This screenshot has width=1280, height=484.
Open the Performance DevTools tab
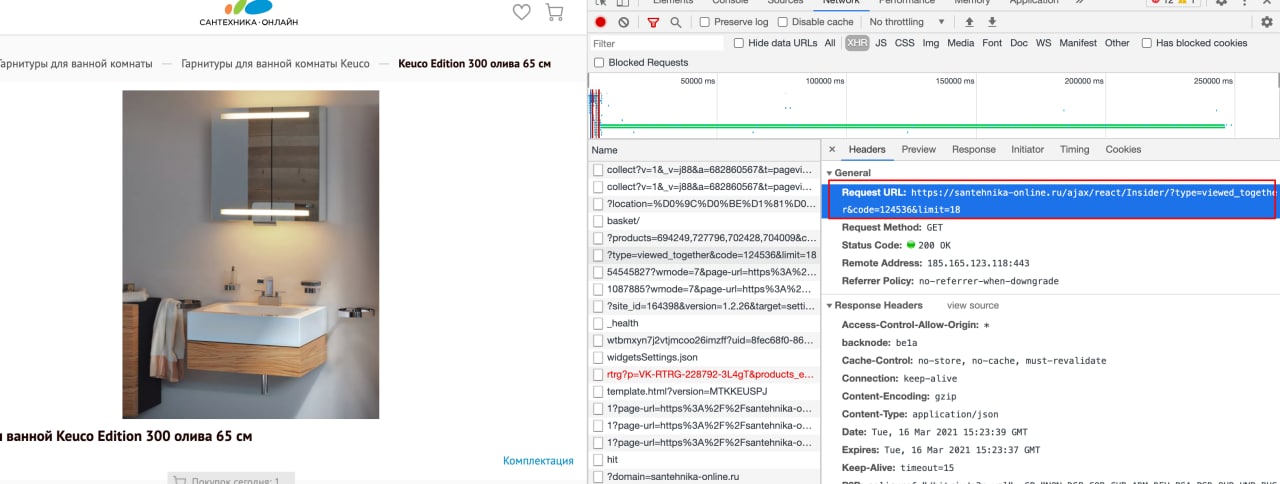[907, 2]
